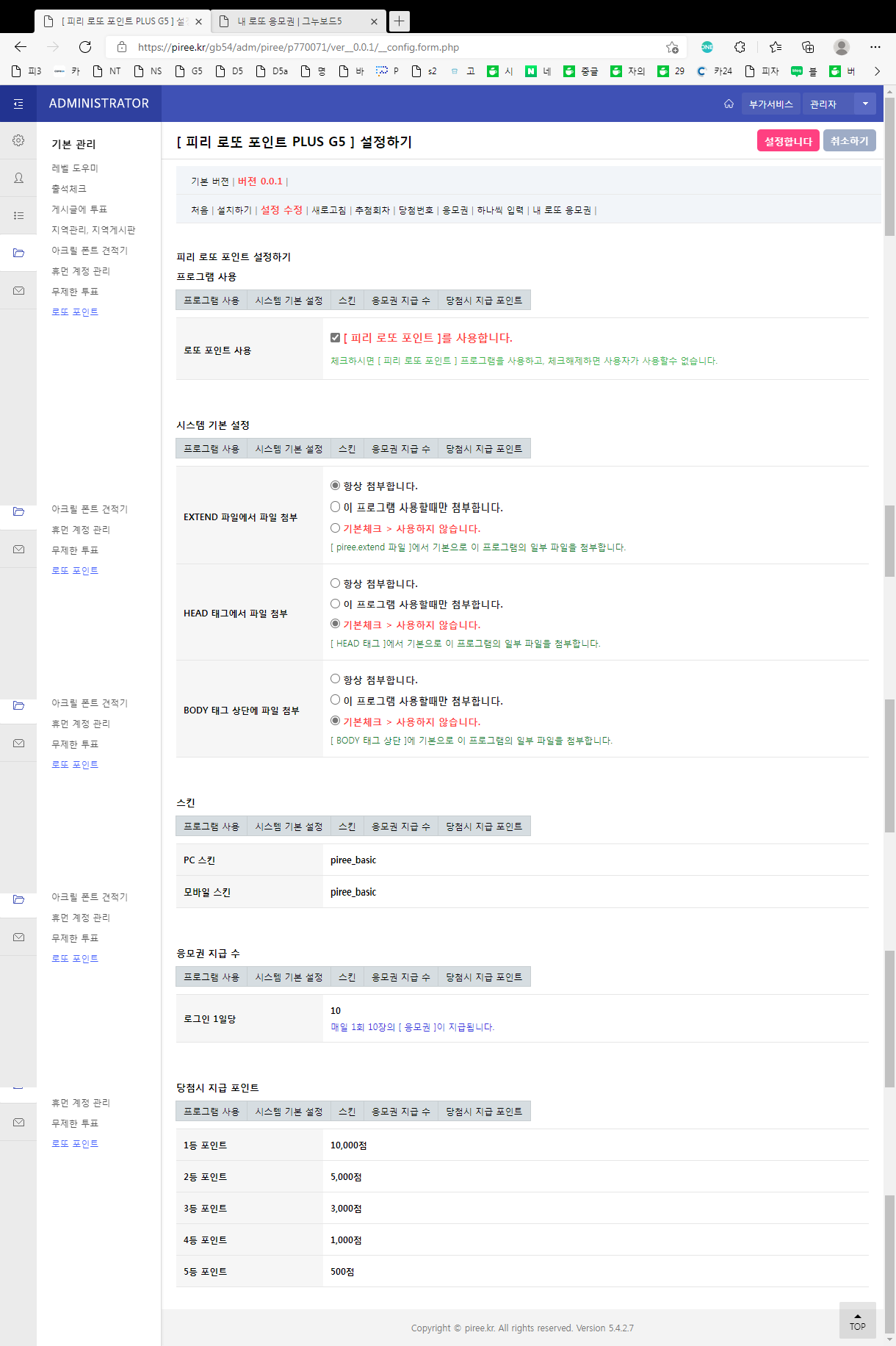The image size is (896, 1346).
Task: Open browser extensions puzzle icon
Action: (740, 47)
